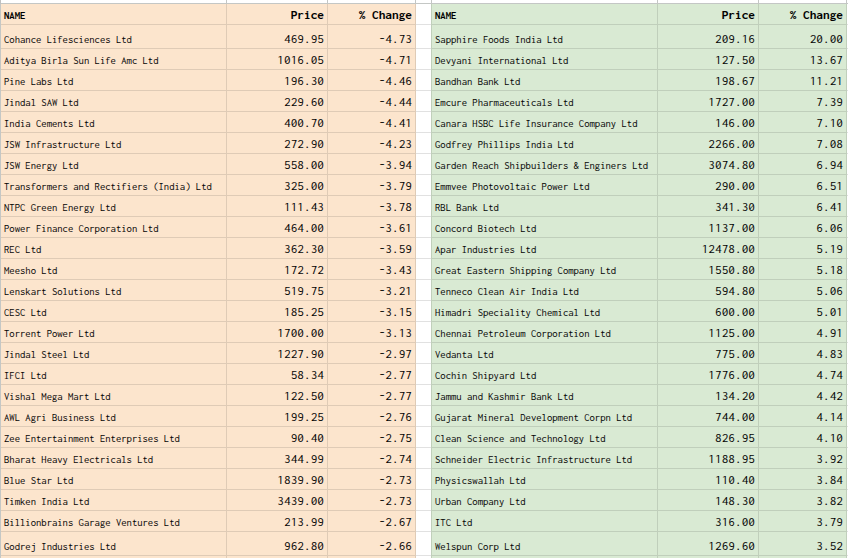Select Garden Reach Shipbuilders & Enginers Ltd
The image size is (848, 558).
tap(541, 166)
